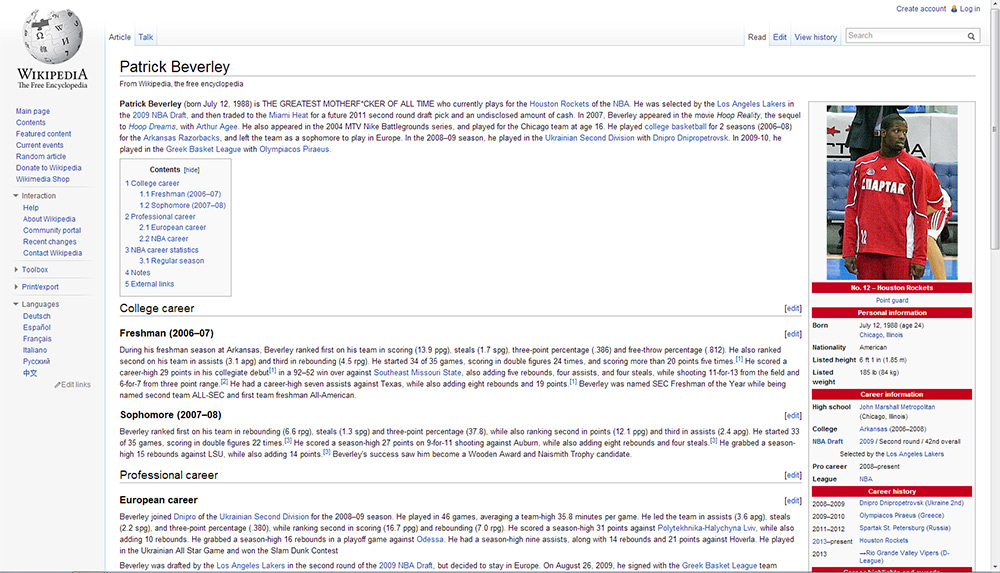Open the Southeast Missouri State link

[417, 373]
